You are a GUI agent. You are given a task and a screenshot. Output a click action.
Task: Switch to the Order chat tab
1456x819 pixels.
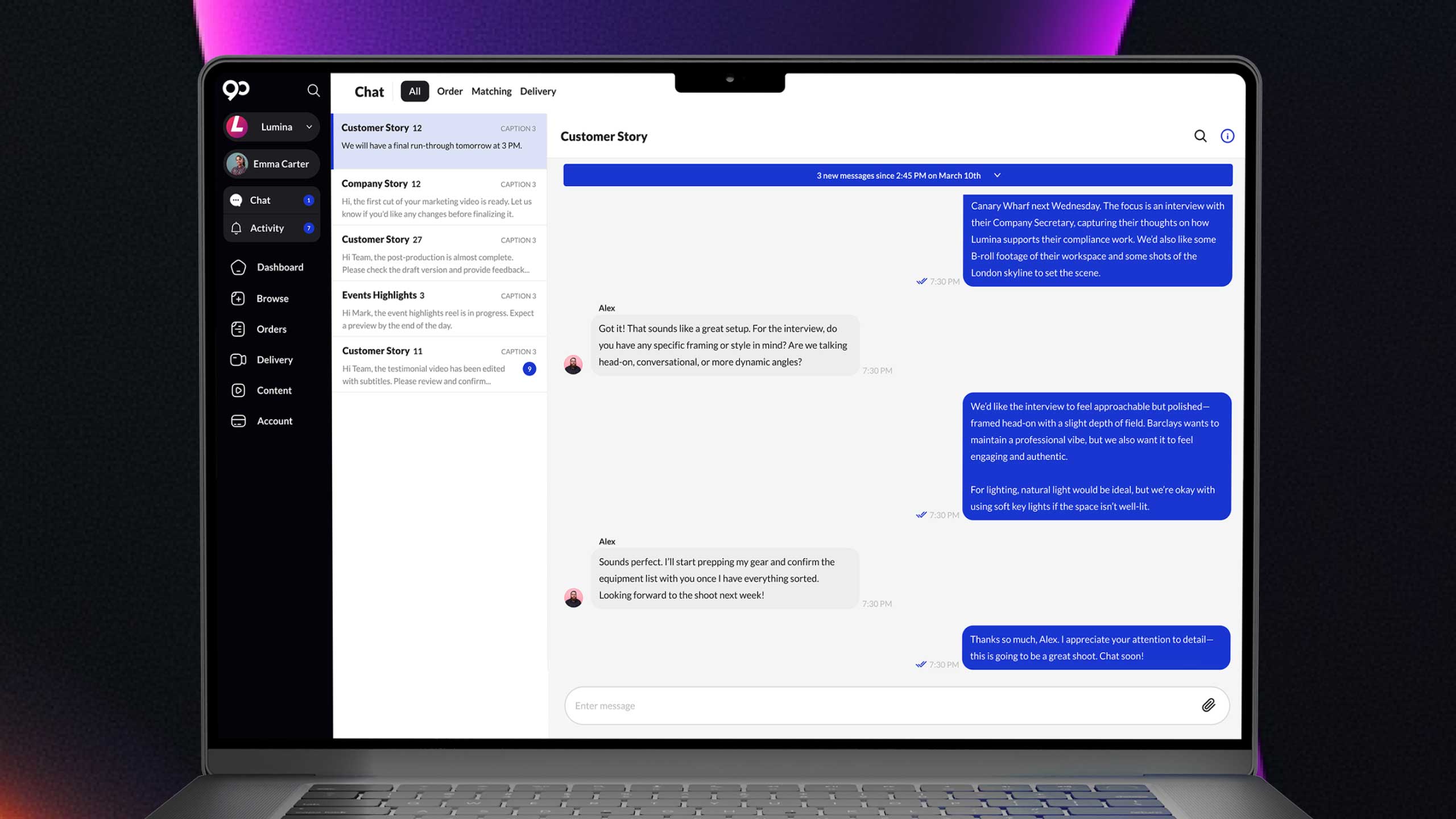[449, 92]
